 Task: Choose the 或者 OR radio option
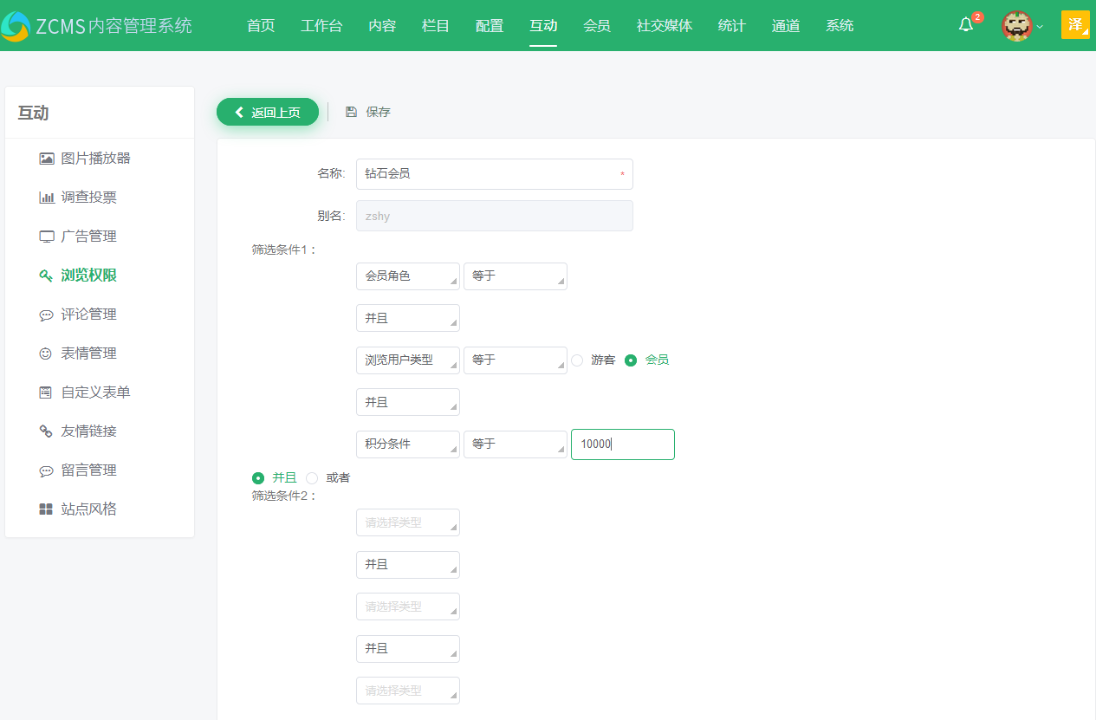(x=313, y=478)
